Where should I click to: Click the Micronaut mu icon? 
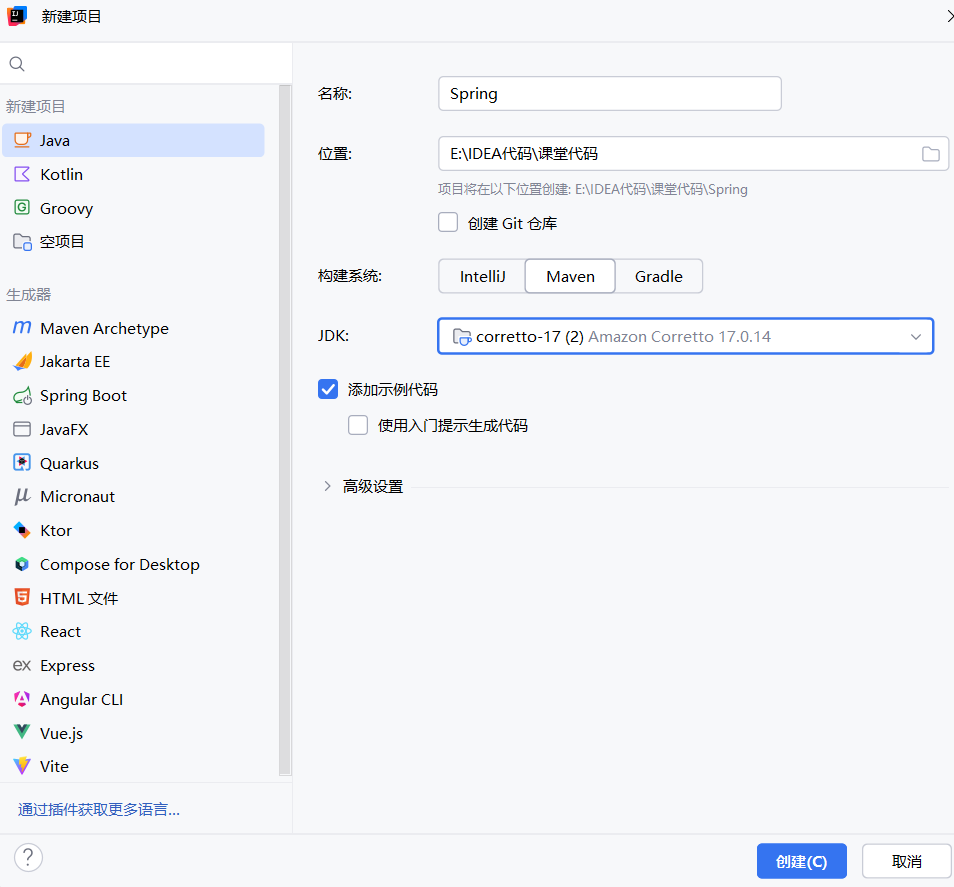tap(22, 496)
